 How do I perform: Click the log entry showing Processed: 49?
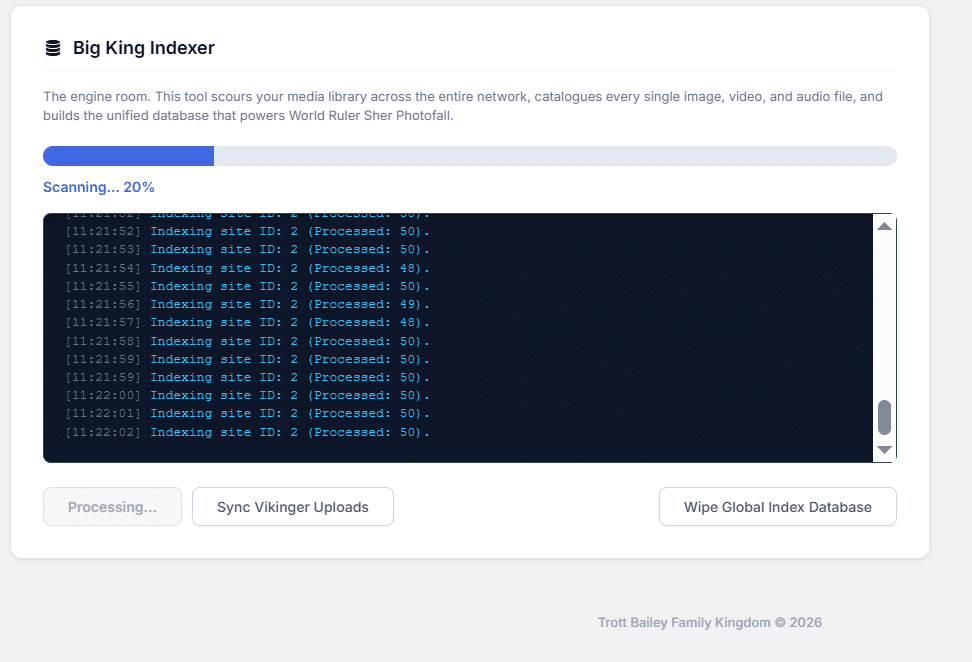[247, 304]
